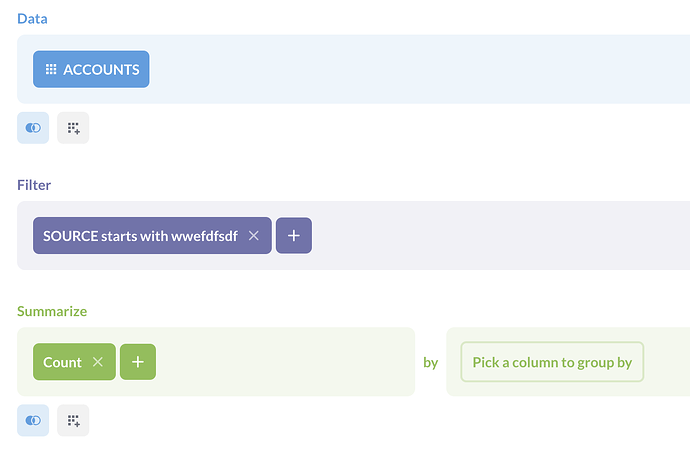
Task: Click empty space in the Data box
Action: 420,70
